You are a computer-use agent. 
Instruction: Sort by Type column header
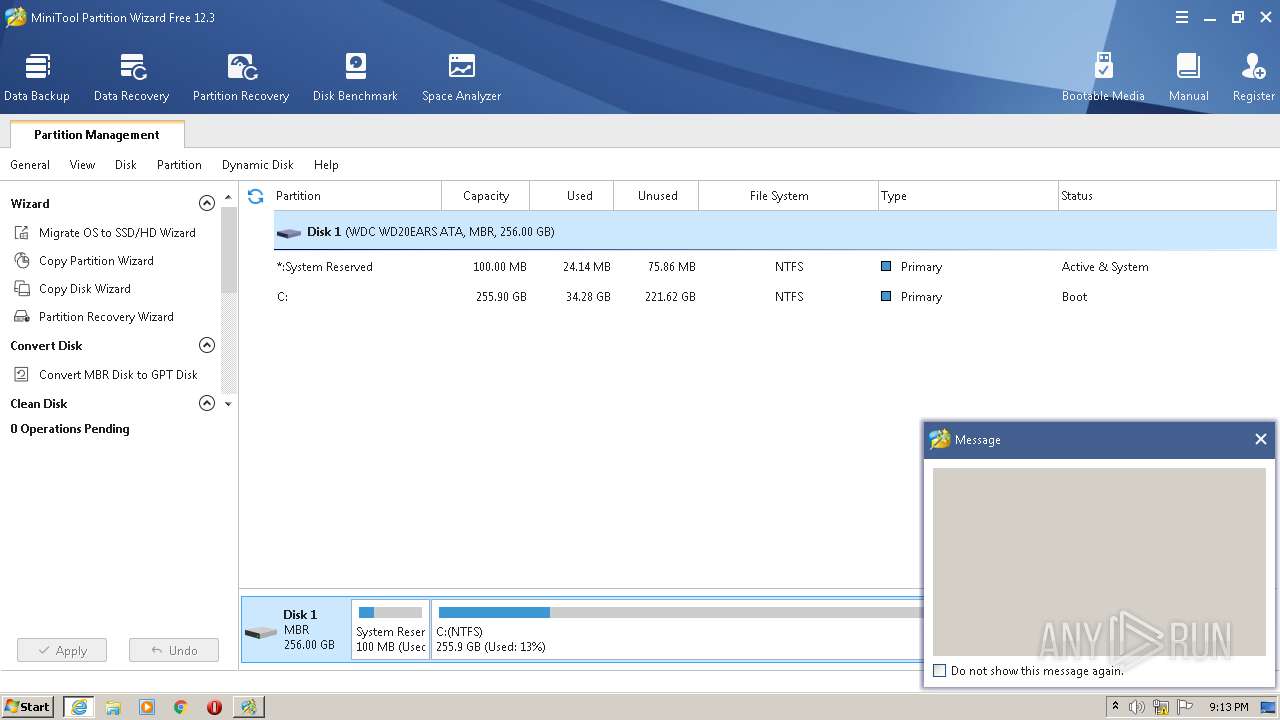coord(967,196)
